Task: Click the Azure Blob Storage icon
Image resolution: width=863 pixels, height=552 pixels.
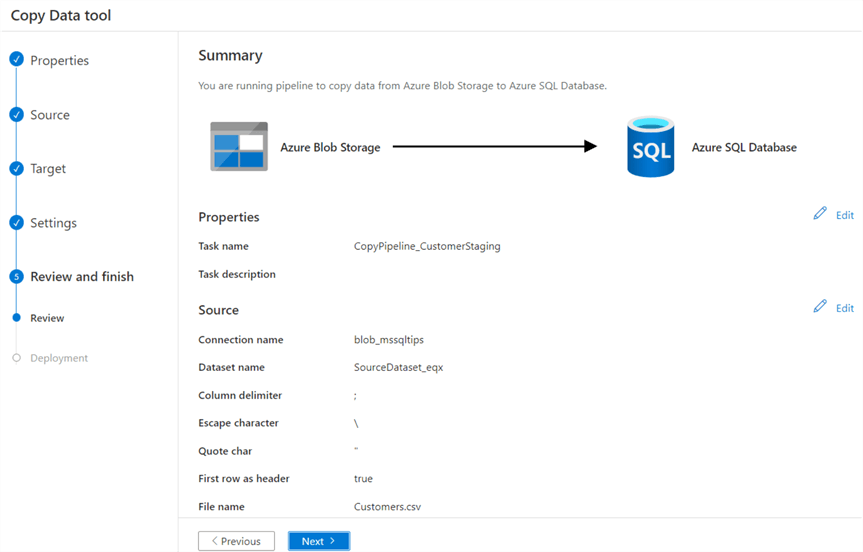Action: 239,146
